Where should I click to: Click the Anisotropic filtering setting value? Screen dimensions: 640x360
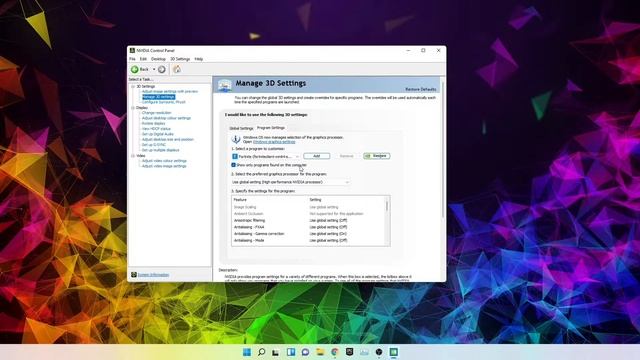[x=328, y=220]
